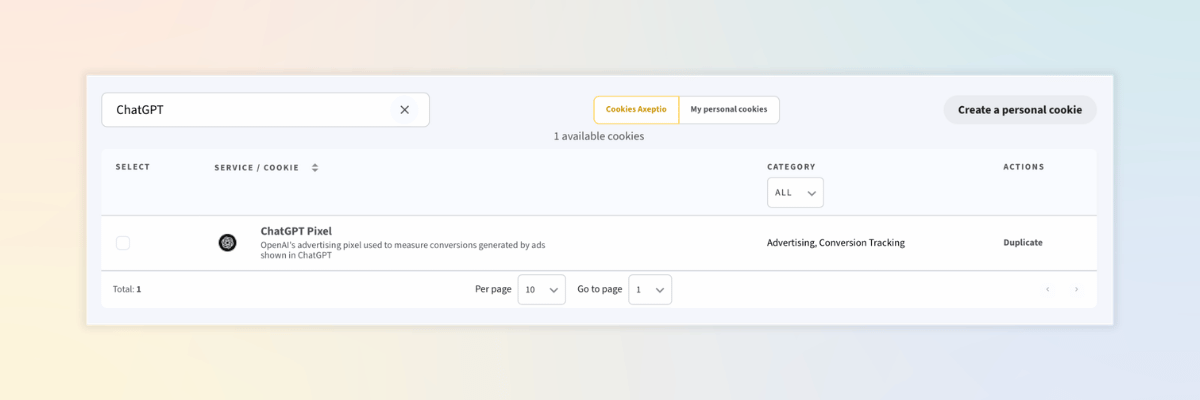Click the 1 available cookies label
The height and width of the screenshot is (400, 1200).
599,136
